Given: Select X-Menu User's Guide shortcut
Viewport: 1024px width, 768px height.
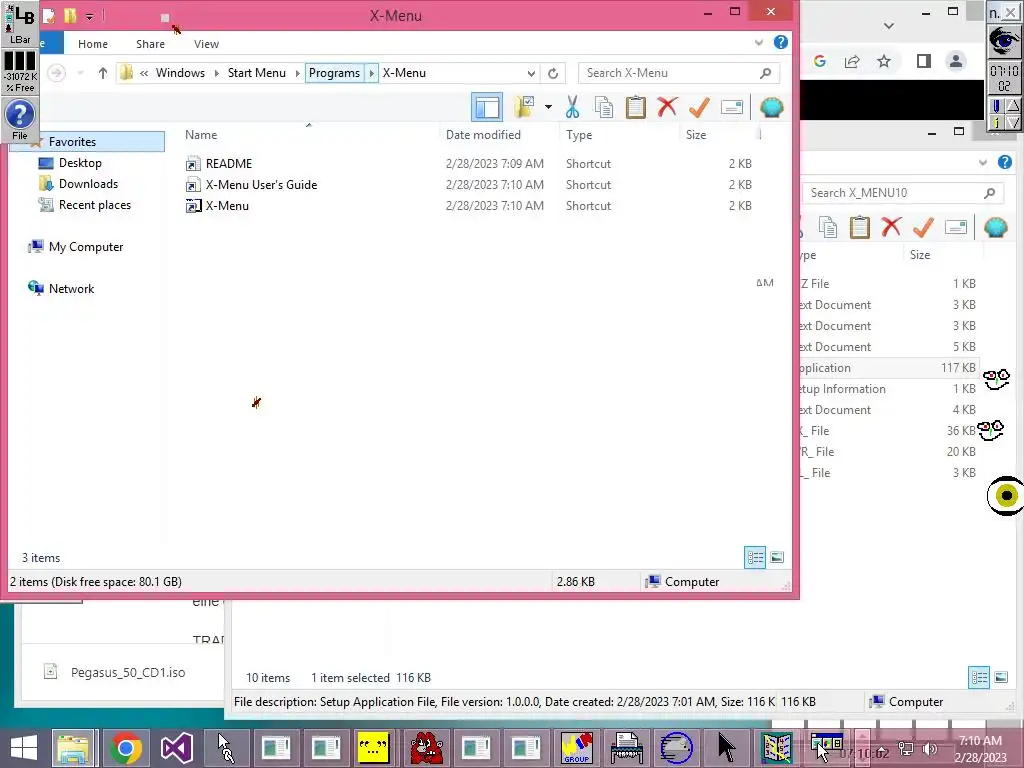Looking at the screenshot, I should pyautogui.click(x=261, y=185).
